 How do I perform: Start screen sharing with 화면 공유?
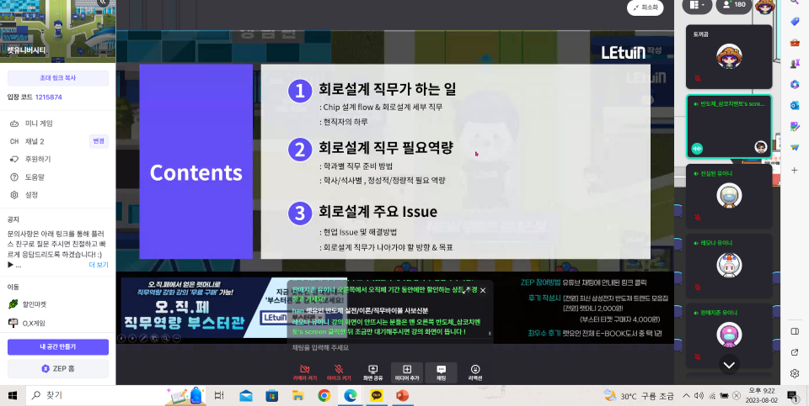(x=373, y=372)
